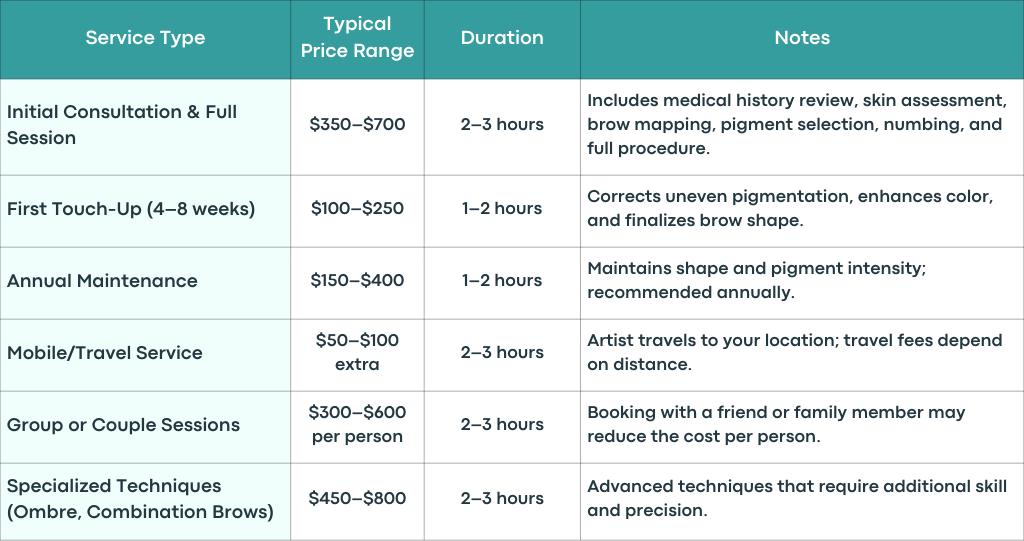The image size is (1024, 541).
Task: Select the Typical Price Range header
Action: coord(357,37)
